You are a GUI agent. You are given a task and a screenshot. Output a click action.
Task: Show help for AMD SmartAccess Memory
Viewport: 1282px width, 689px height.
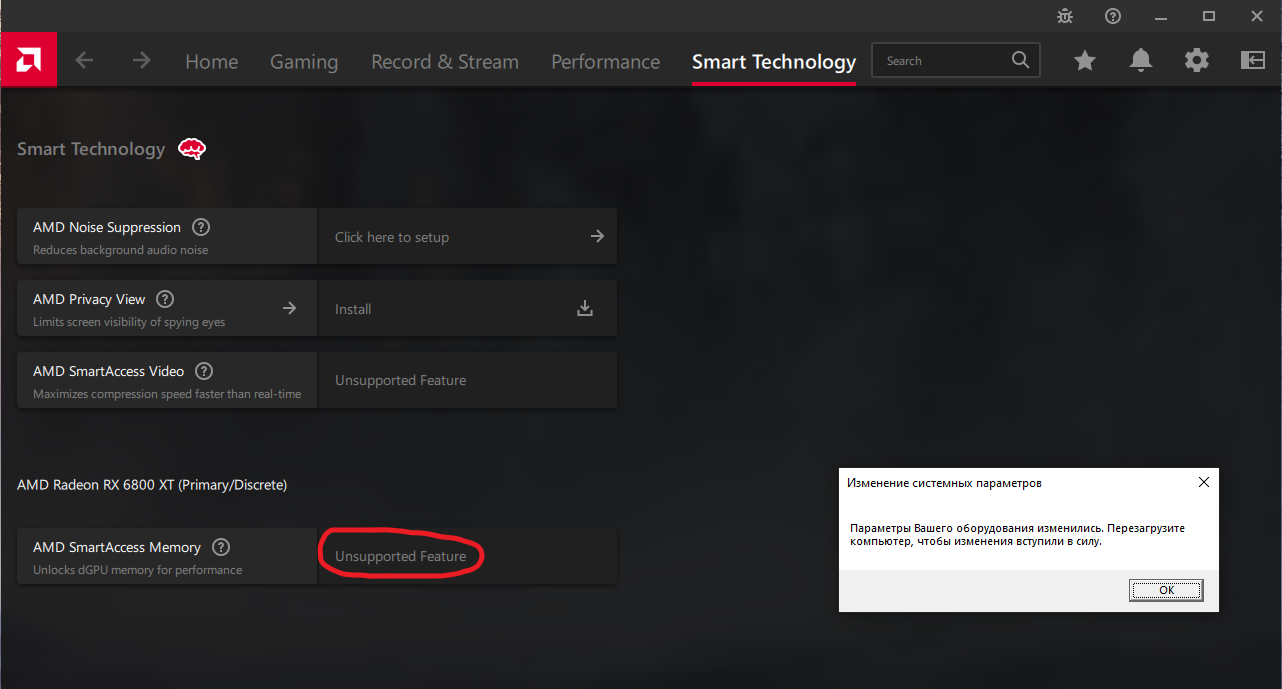[x=221, y=547]
